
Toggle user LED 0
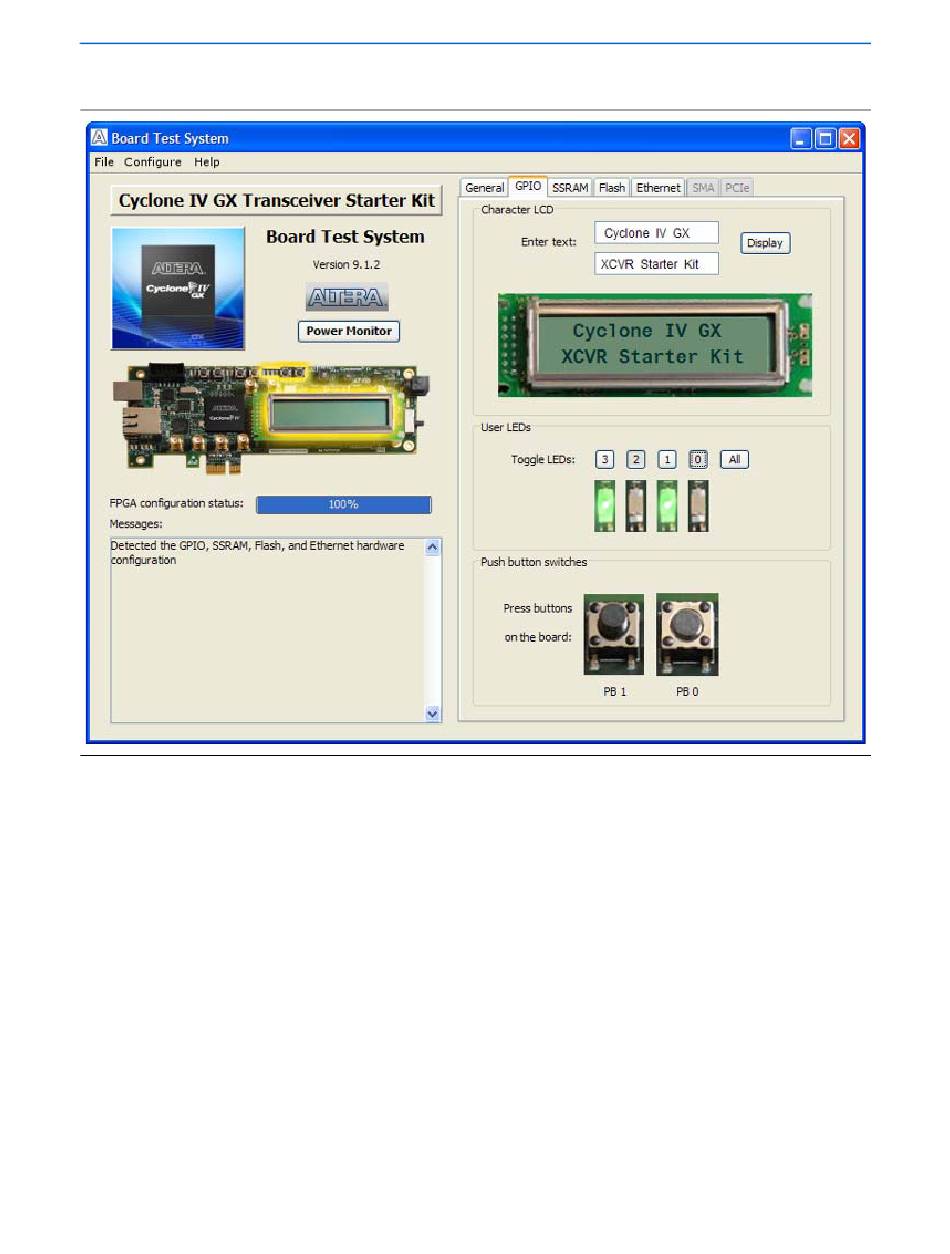[699, 460]
